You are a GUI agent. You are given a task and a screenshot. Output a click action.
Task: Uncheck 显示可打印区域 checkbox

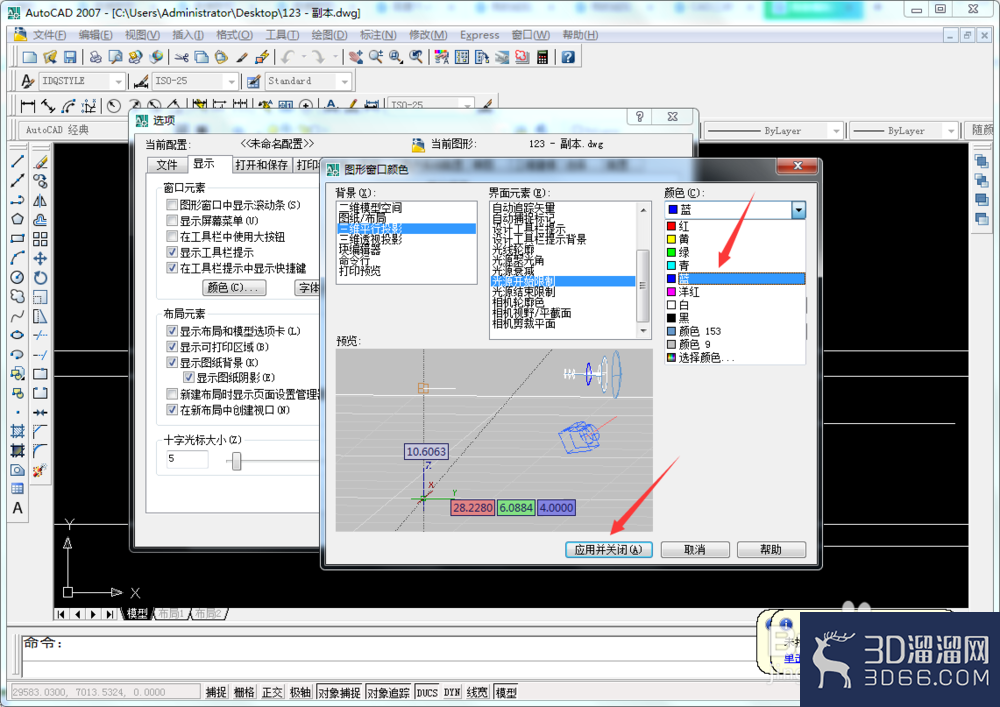point(171,347)
